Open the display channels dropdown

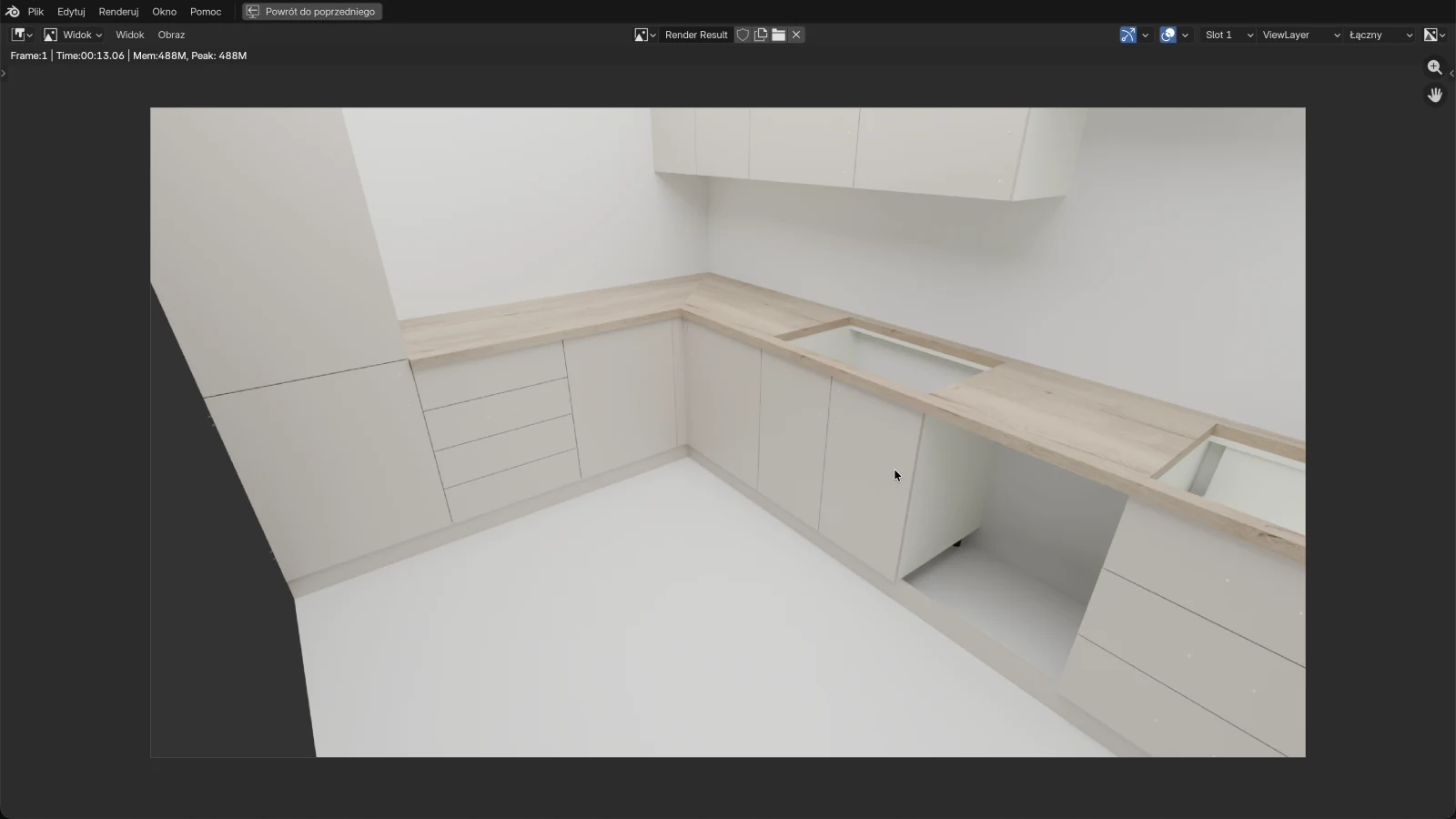click(x=1434, y=35)
